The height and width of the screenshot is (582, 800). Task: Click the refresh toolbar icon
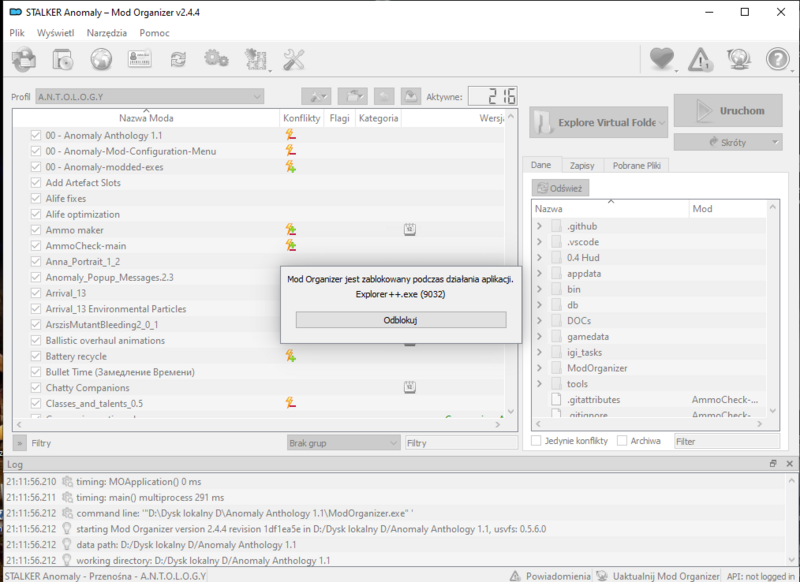point(178,60)
